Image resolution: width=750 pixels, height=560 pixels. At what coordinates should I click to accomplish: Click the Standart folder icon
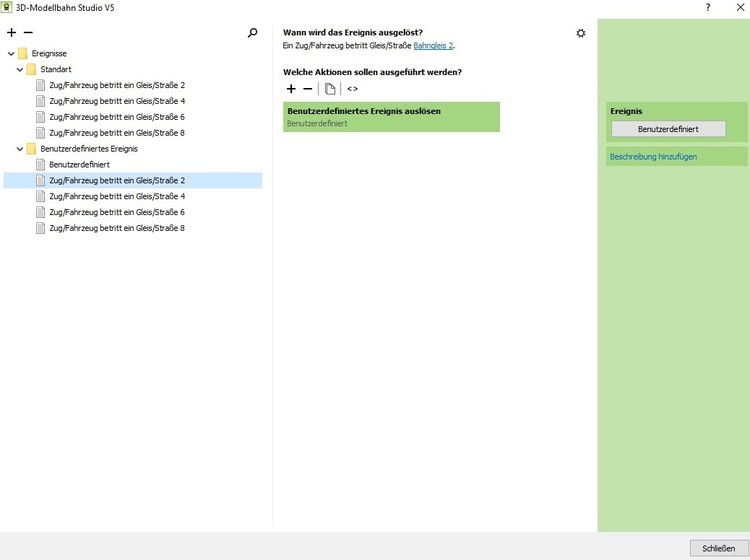point(31,69)
